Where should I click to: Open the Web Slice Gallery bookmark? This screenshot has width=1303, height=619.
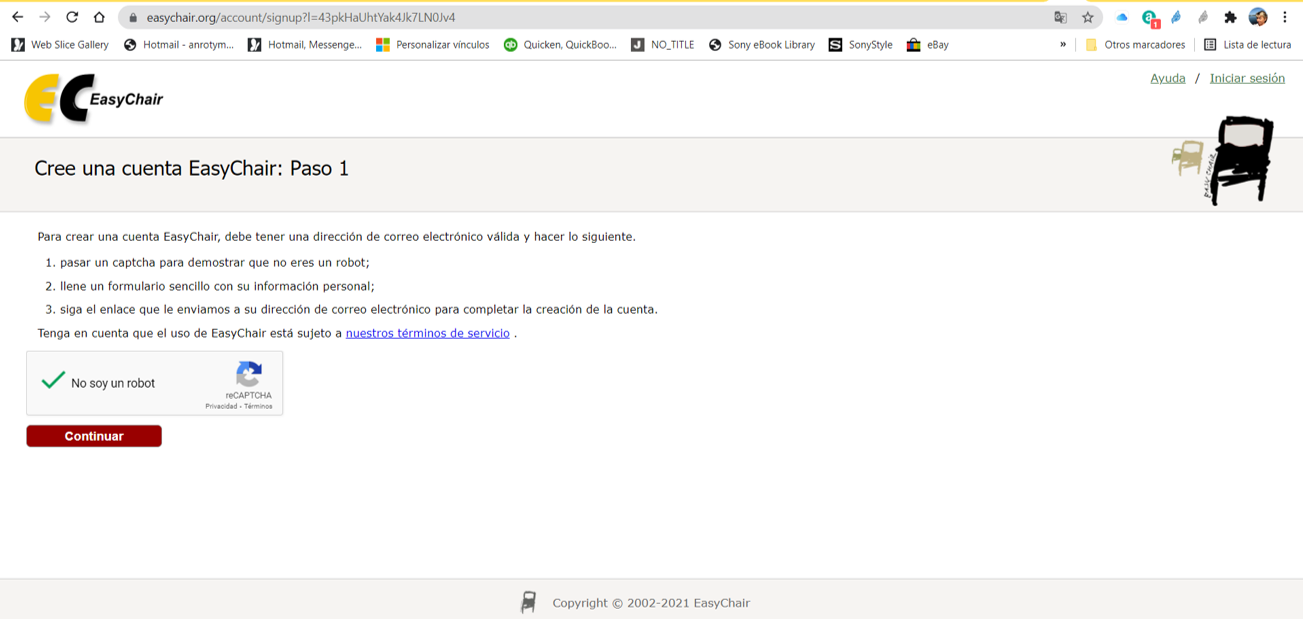(x=60, y=45)
